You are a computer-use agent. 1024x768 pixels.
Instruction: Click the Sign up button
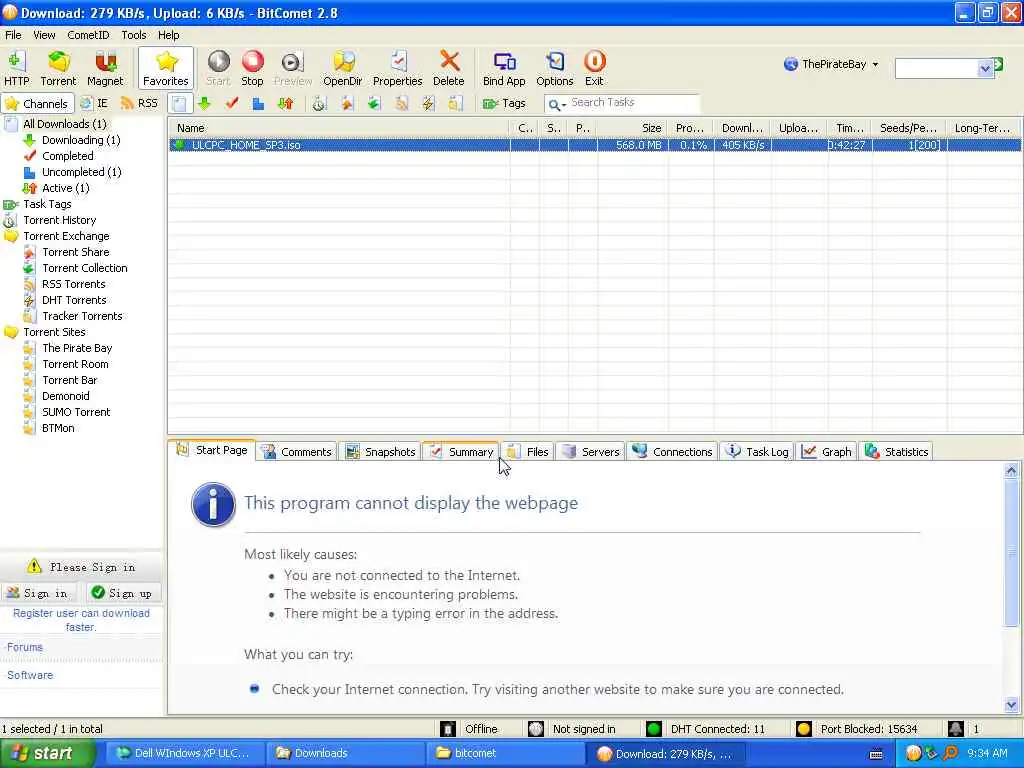[122, 593]
